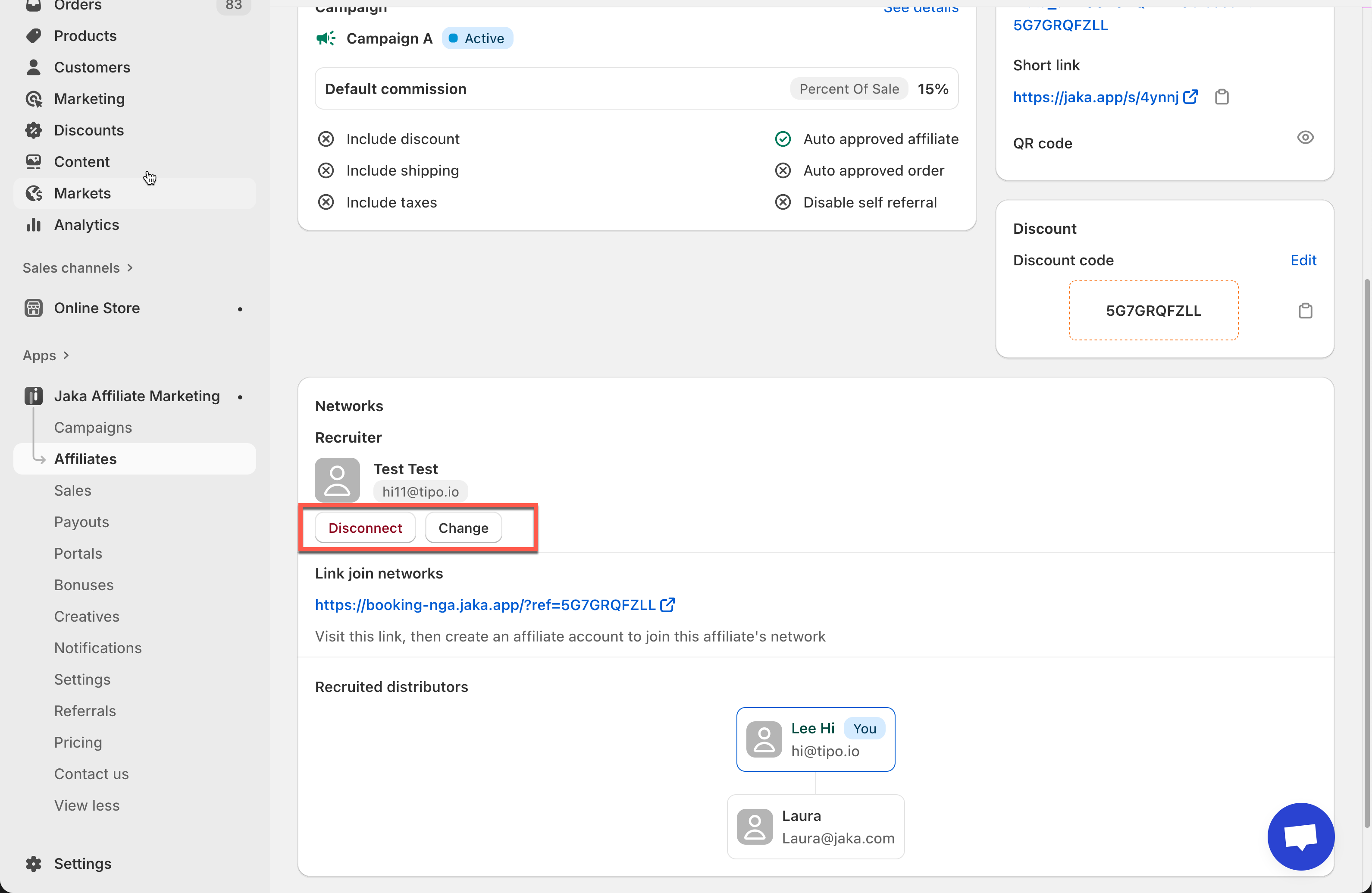
Task: Go to Campaigns in app menu
Action: [x=93, y=428]
